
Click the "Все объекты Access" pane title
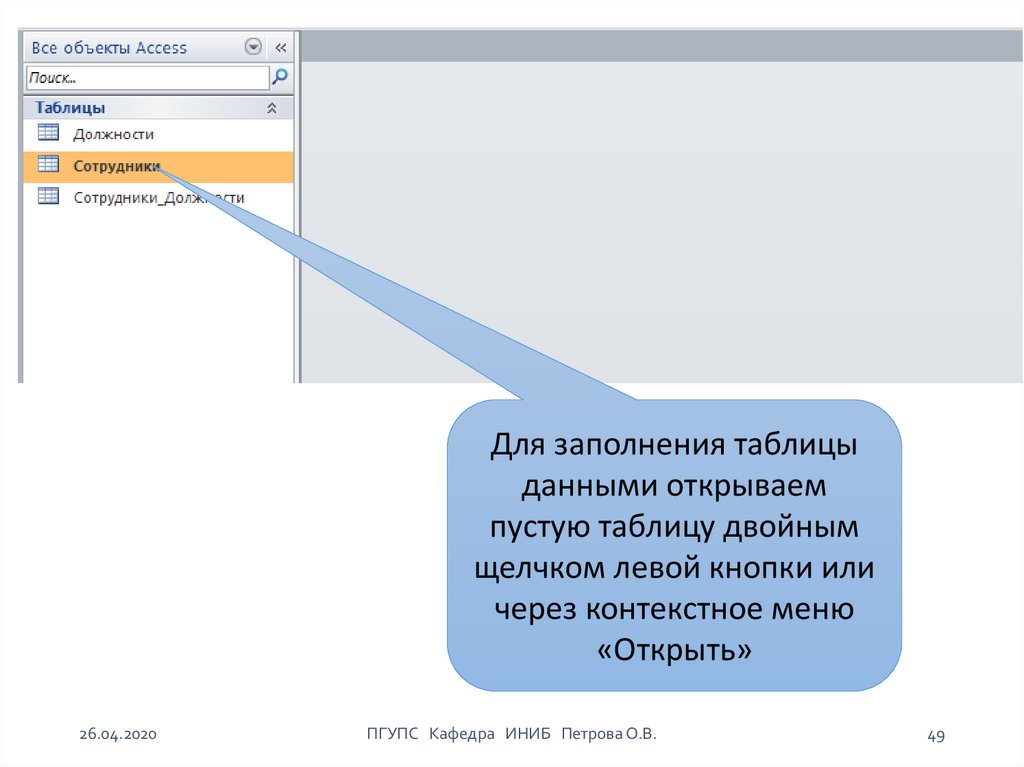109,47
